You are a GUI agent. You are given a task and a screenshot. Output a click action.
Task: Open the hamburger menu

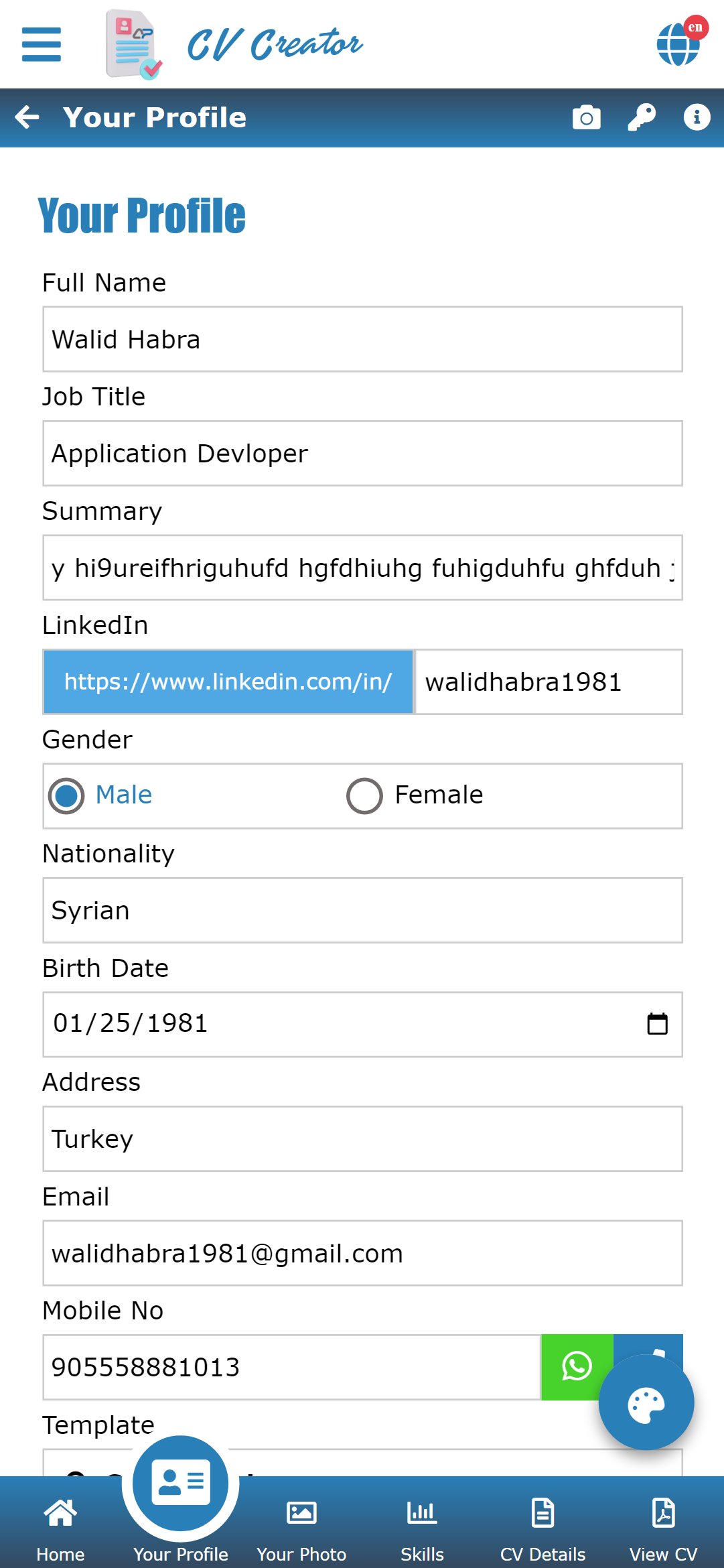42,44
